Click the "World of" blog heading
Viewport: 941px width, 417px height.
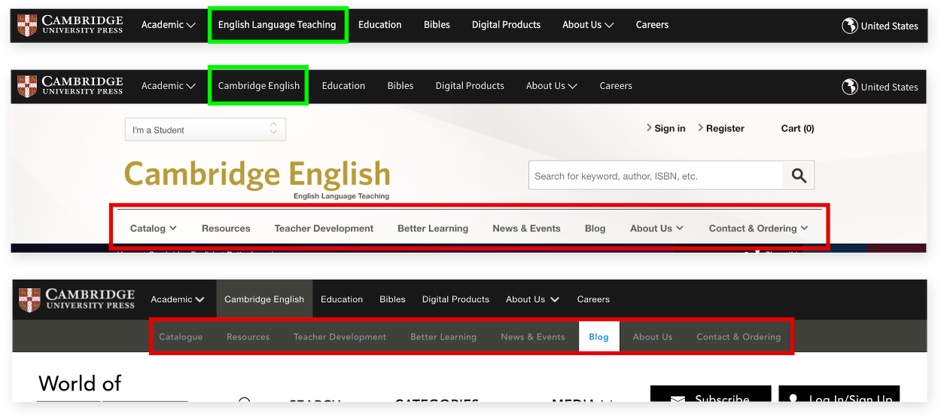[x=80, y=383]
